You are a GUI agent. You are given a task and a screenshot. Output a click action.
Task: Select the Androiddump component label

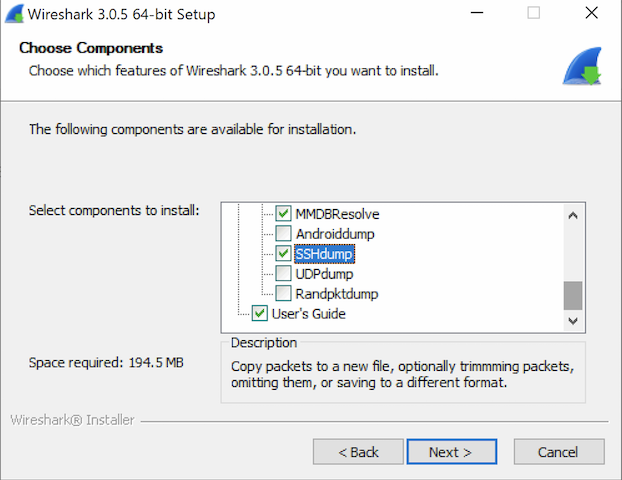pos(335,234)
